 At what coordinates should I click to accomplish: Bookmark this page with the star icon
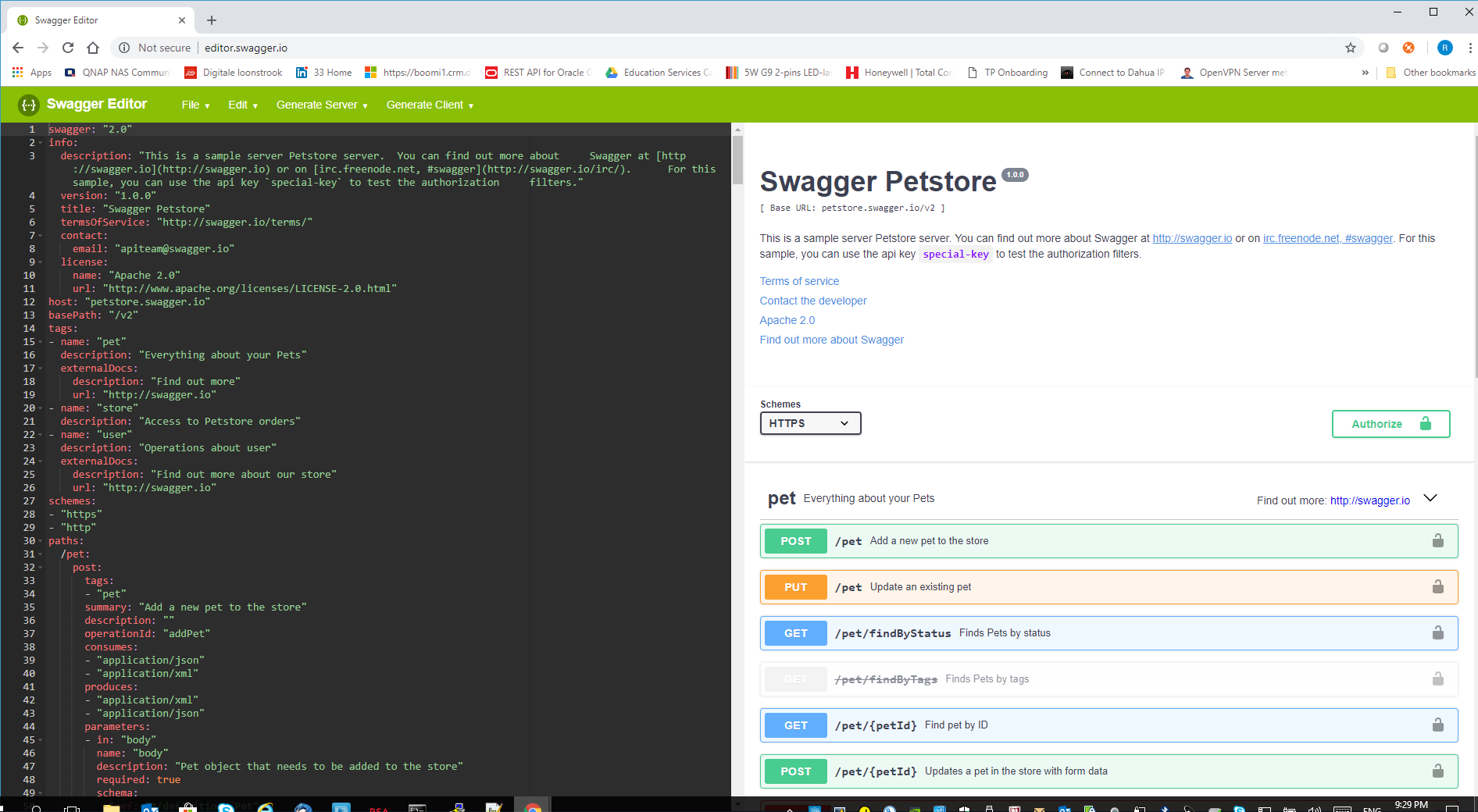point(1351,48)
